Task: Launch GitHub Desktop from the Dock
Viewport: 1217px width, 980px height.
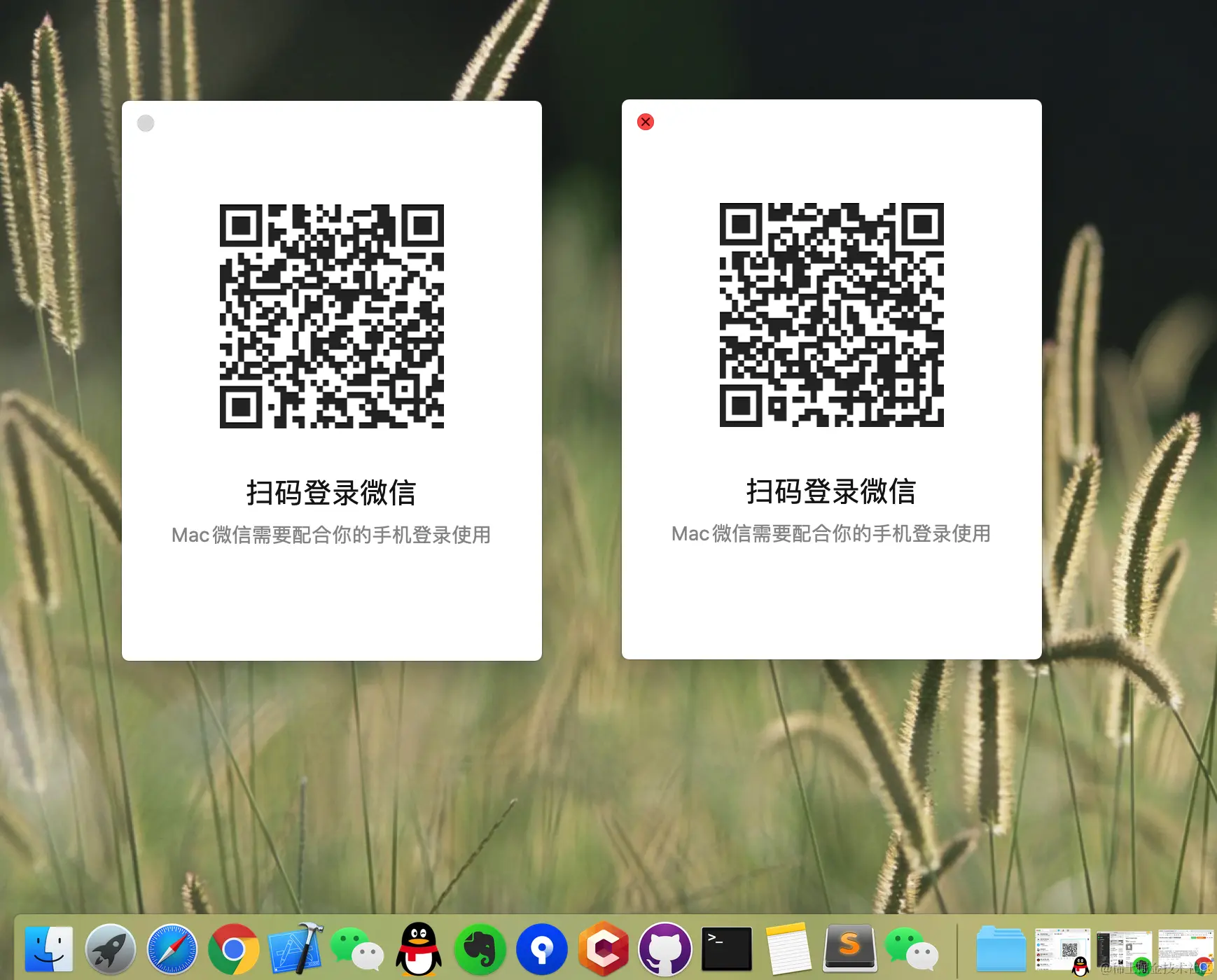Action: [665, 949]
